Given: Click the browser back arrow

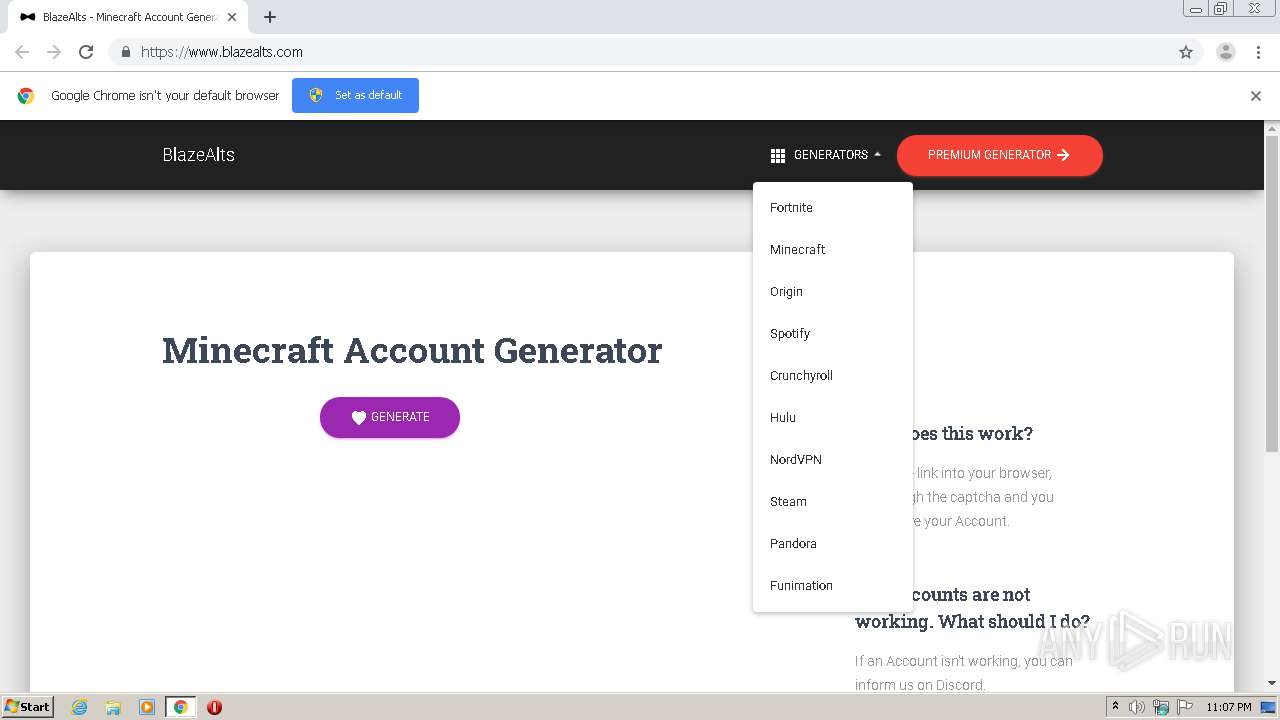Looking at the screenshot, I should click(x=22, y=52).
